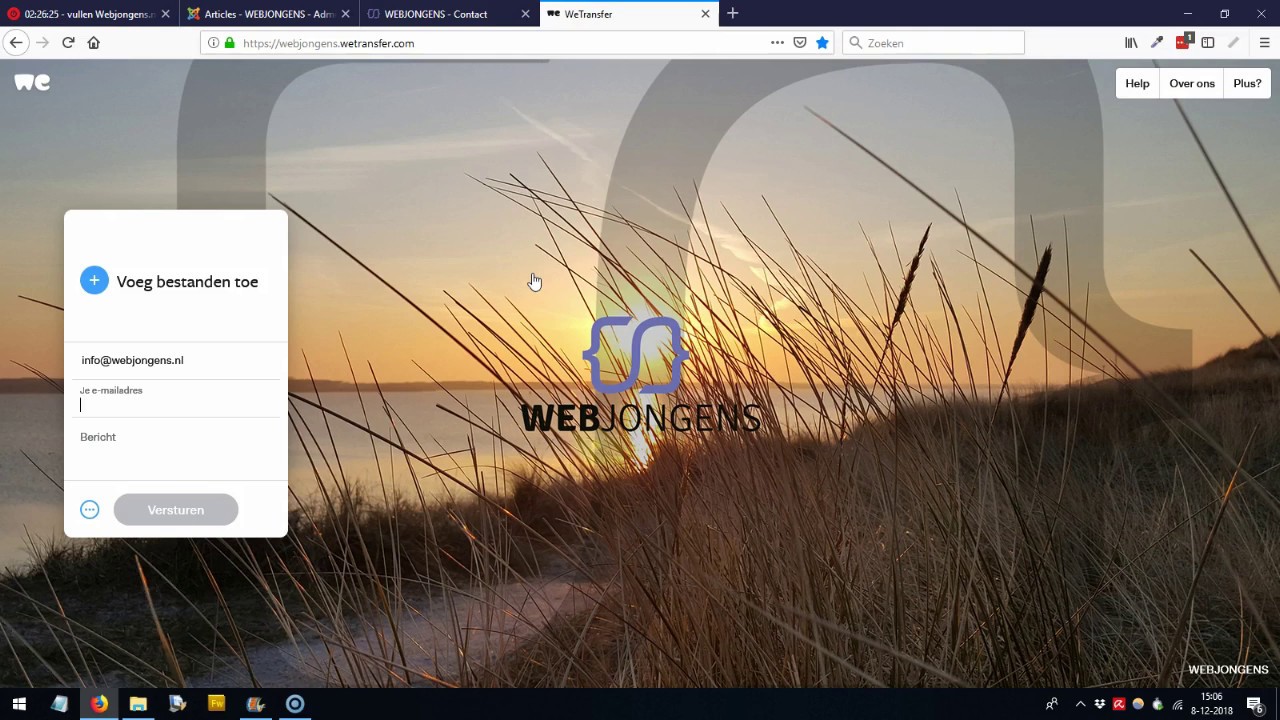The width and height of the screenshot is (1280, 720).
Task: Open File Explorer from the taskbar
Action: coord(138,704)
